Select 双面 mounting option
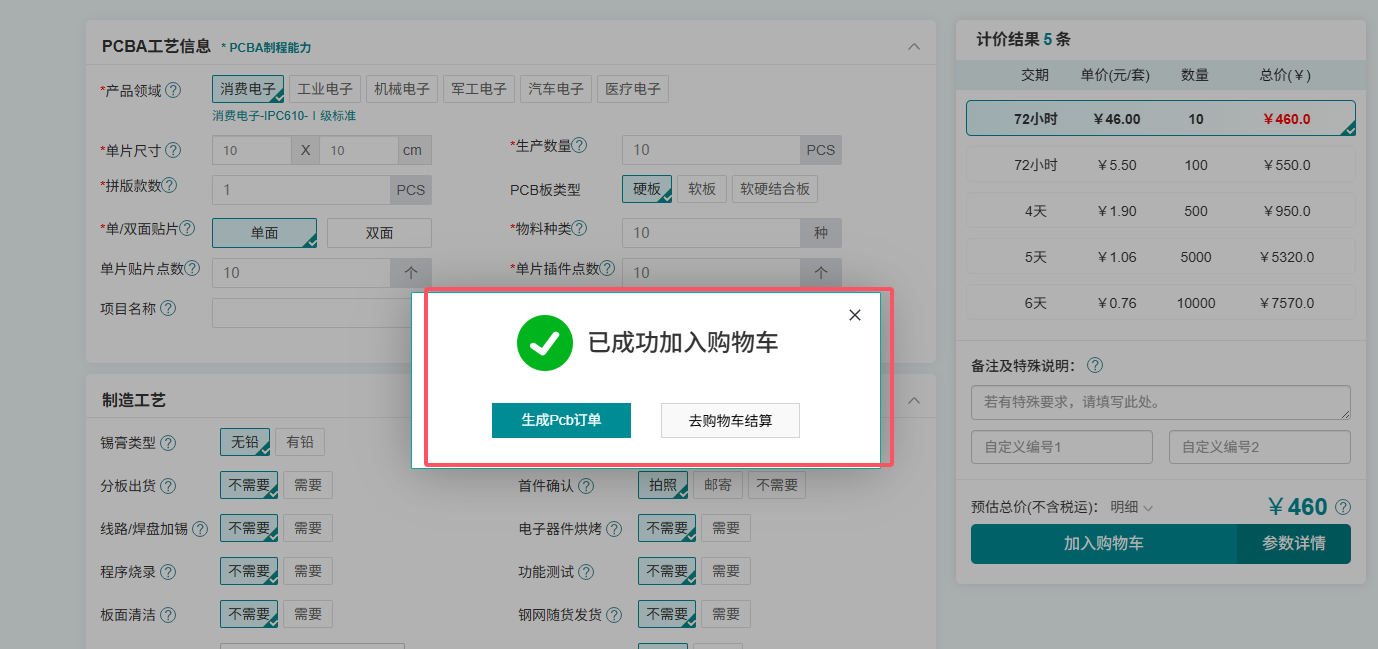This screenshot has width=1378, height=649. click(379, 233)
